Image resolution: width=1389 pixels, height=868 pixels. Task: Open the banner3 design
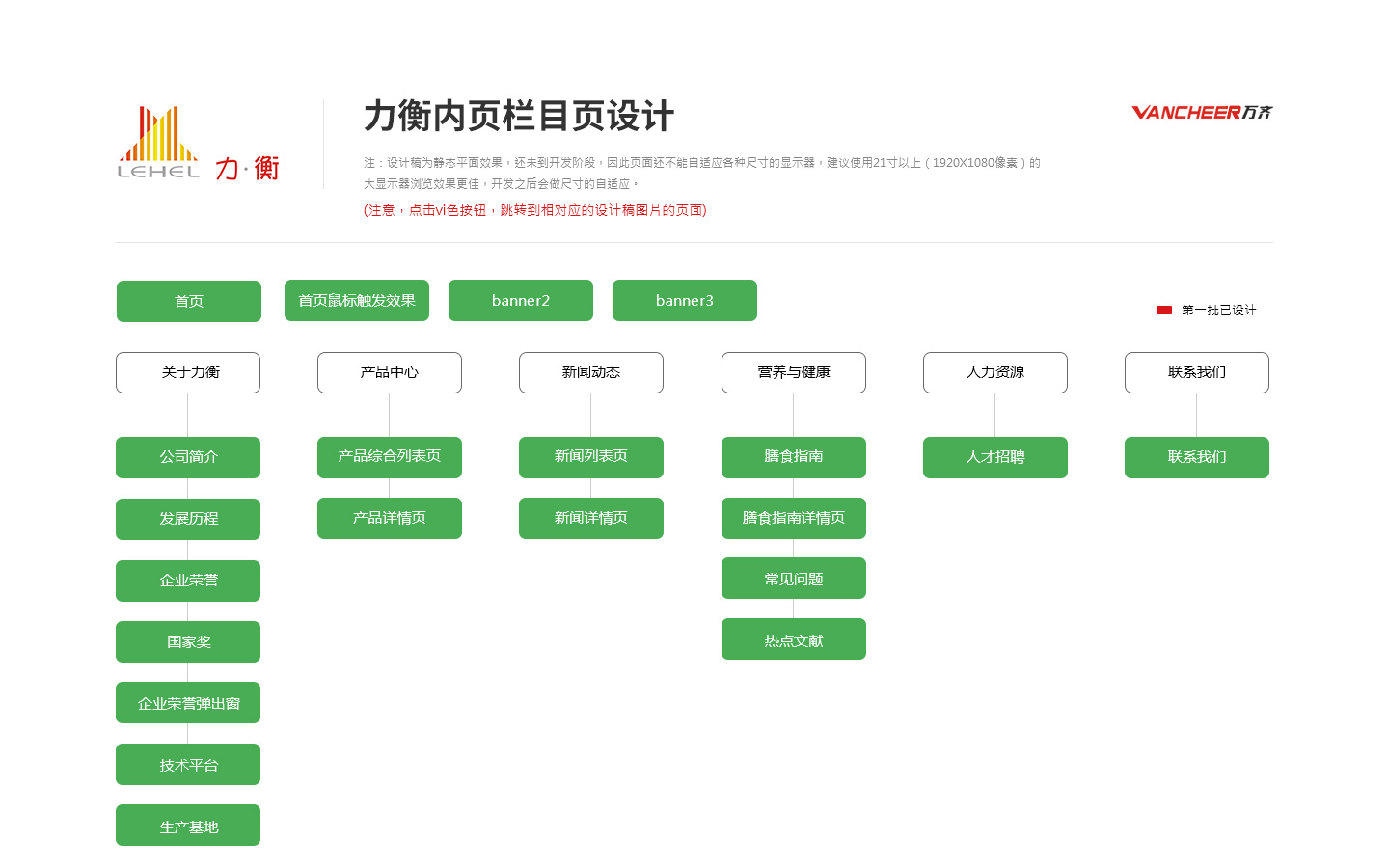(x=685, y=300)
